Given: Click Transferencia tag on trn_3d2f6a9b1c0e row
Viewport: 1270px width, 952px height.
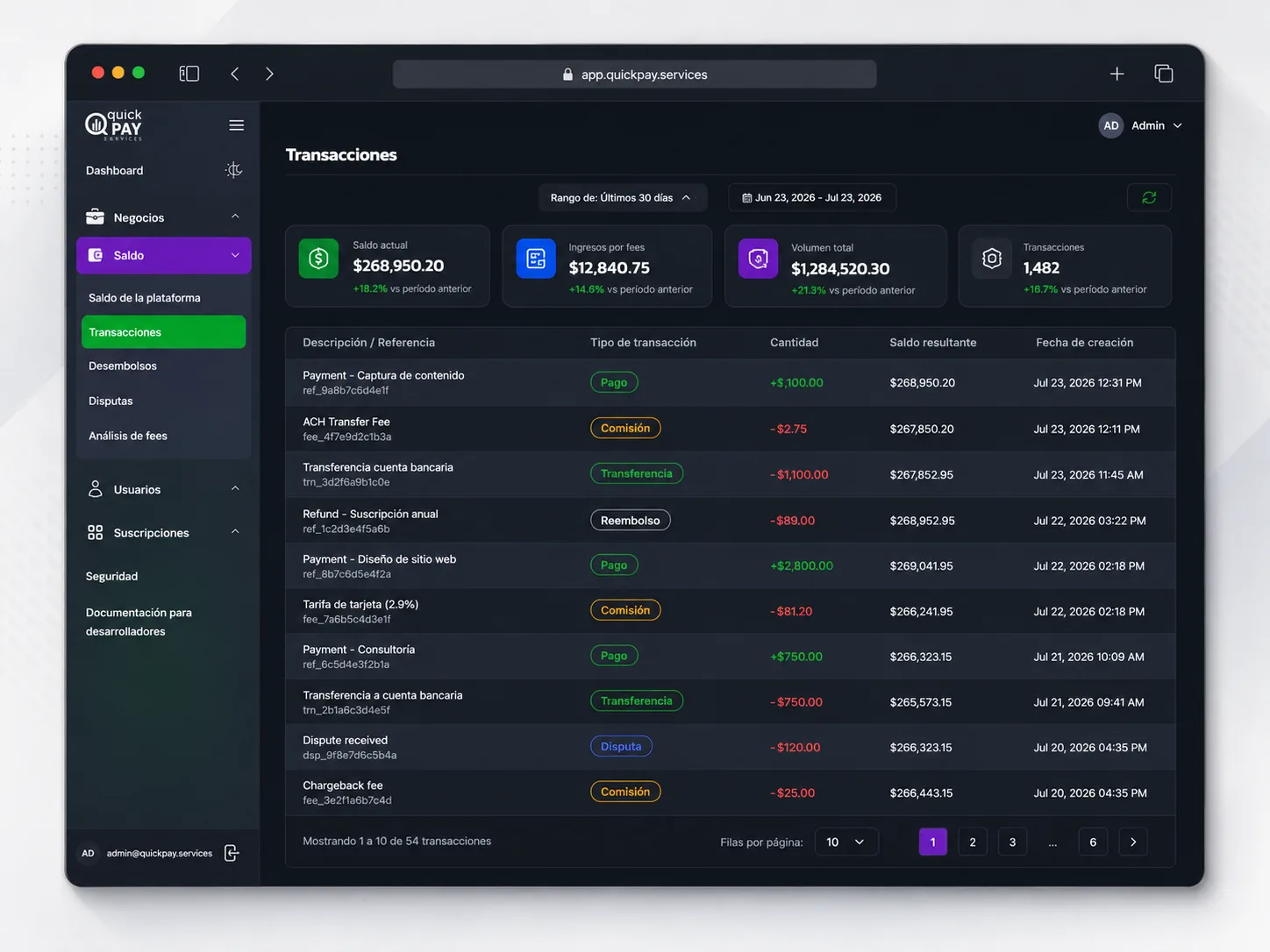Looking at the screenshot, I should (637, 473).
